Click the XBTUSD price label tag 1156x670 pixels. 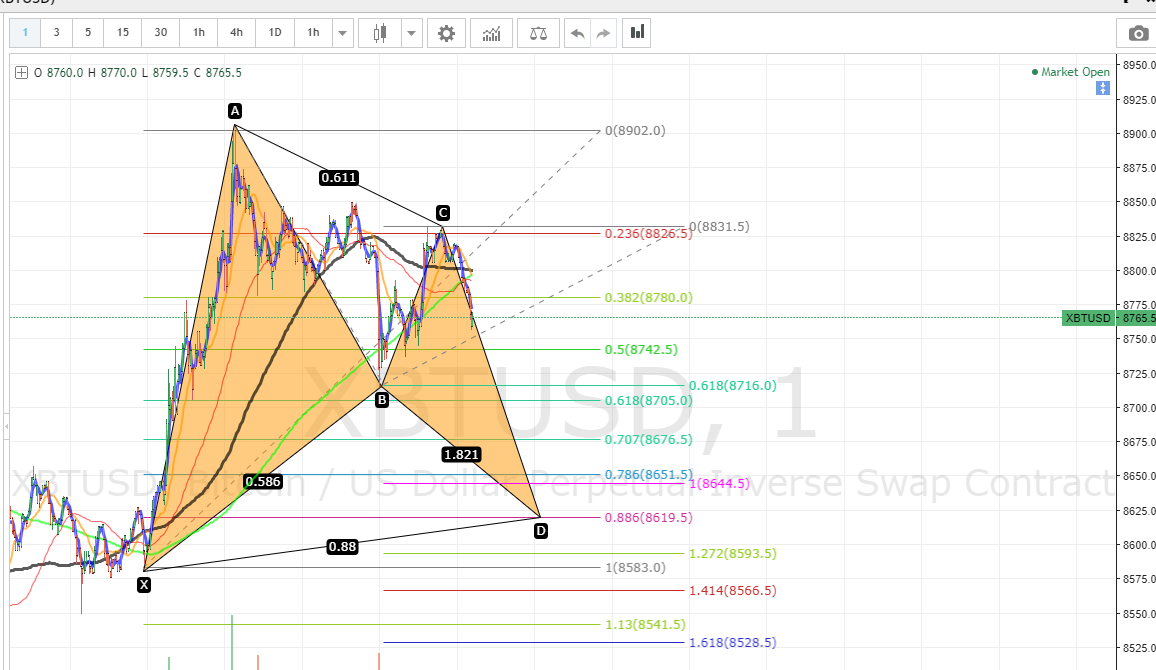pyautogui.click(x=1087, y=318)
